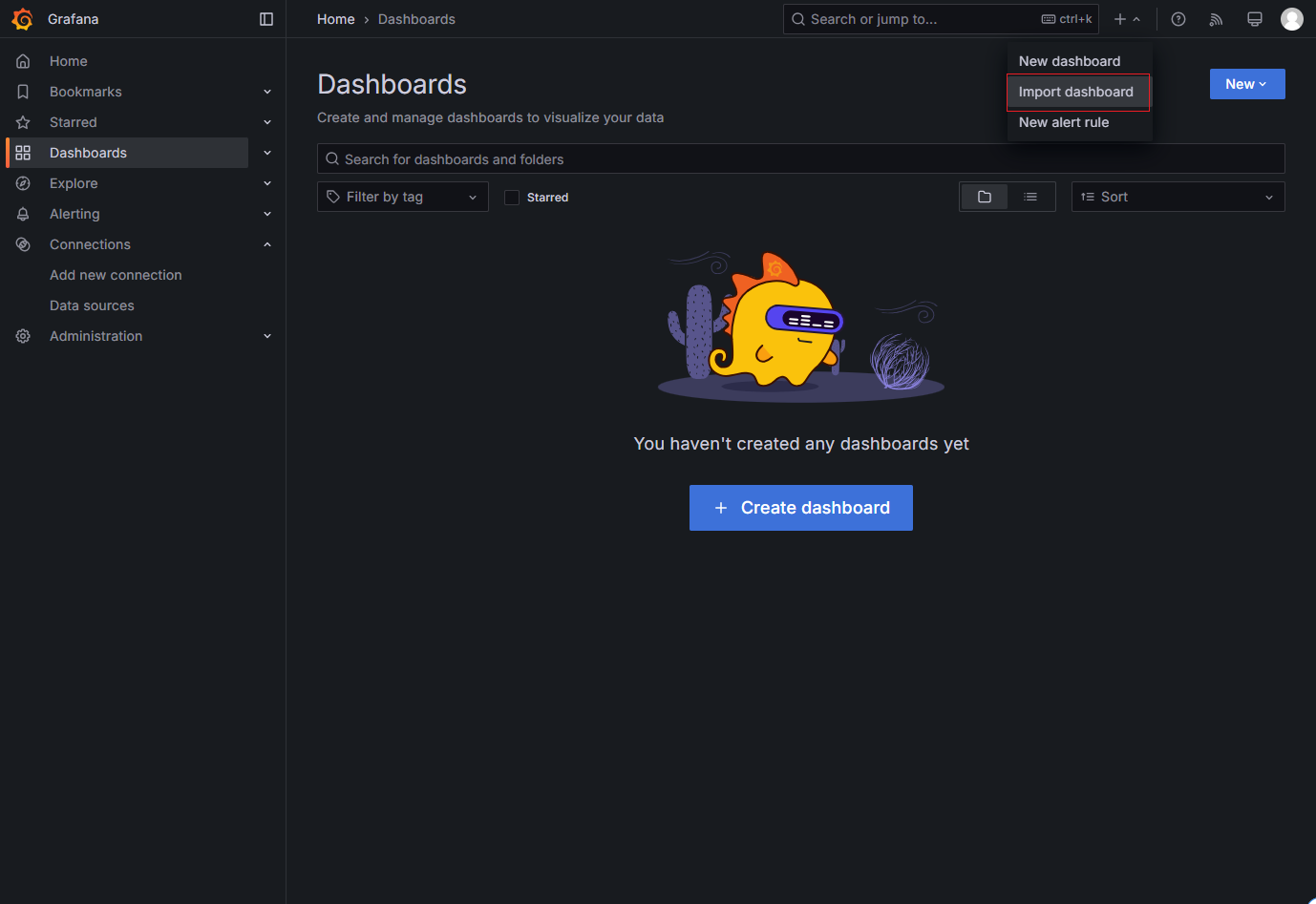Viewport: 1316px width, 904px height.
Task: Click the Explore compass icon
Action: coord(23,183)
